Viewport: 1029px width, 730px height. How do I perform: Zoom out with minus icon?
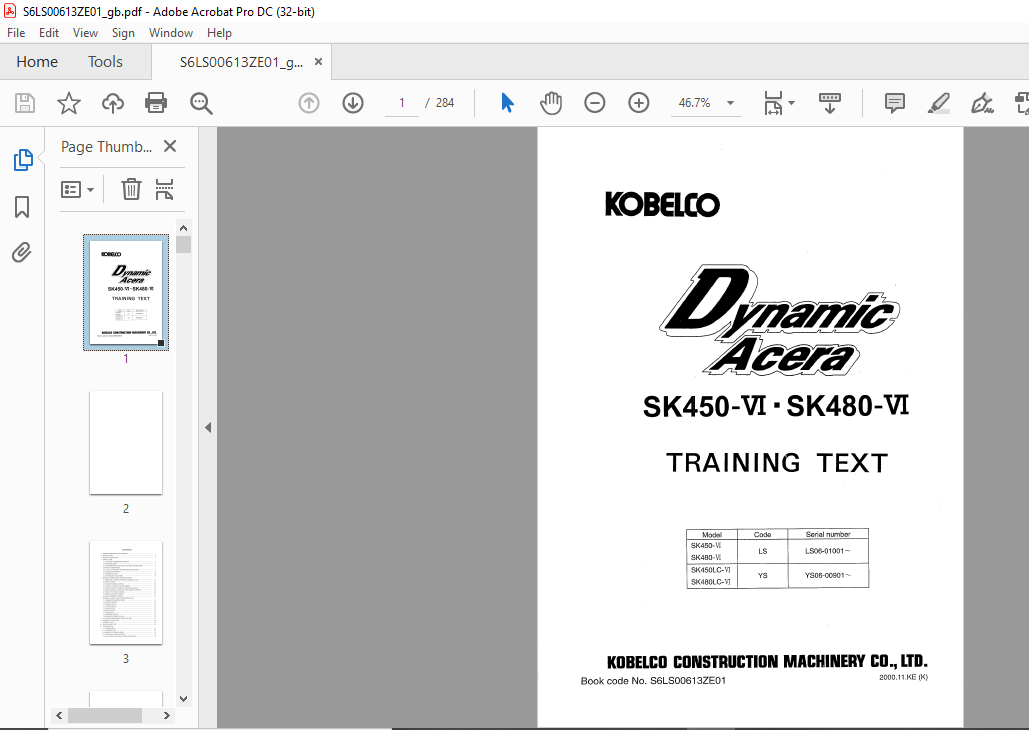[x=595, y=103]
